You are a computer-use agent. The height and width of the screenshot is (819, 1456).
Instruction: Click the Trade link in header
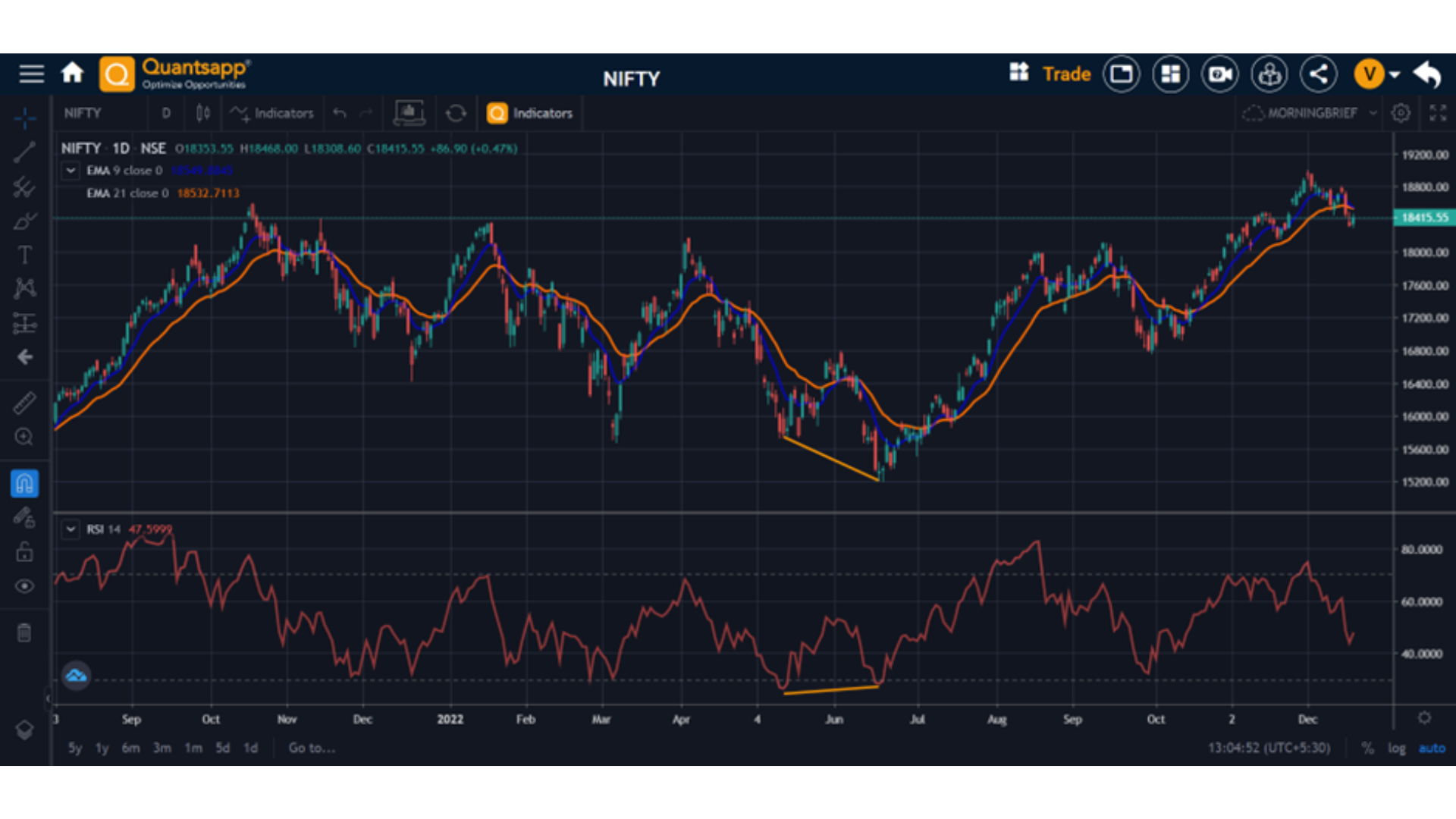1065,74
